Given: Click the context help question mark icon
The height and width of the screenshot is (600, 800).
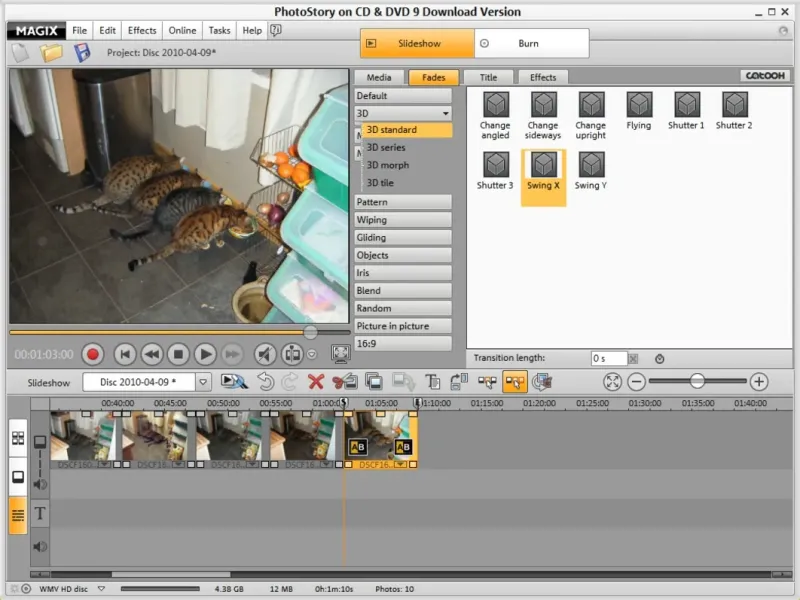Looking at the screenshot, I should 276,31.
